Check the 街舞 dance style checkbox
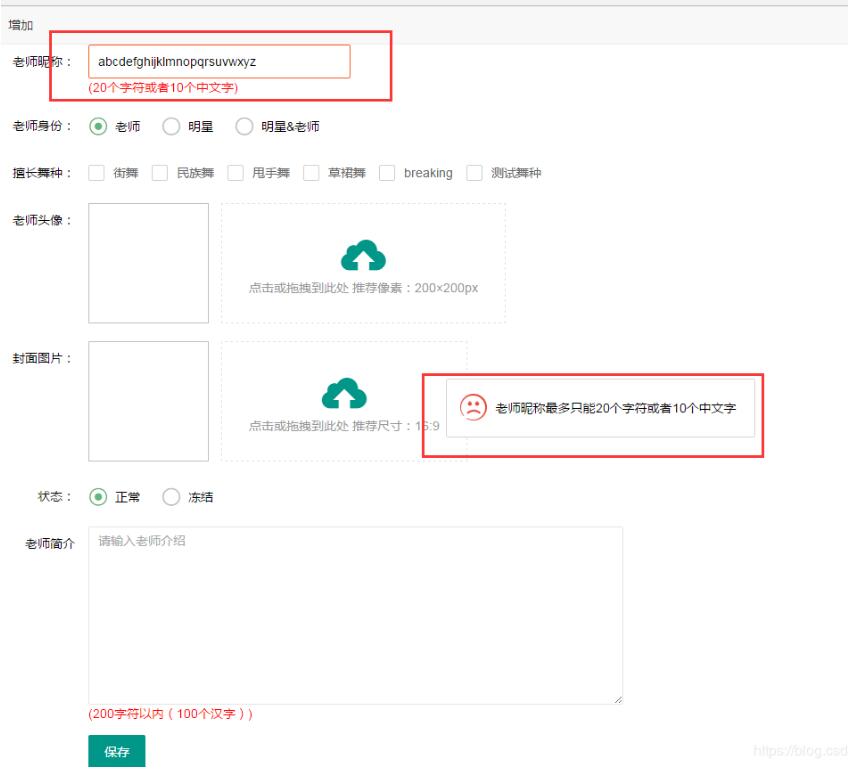This screenshot has width=848, height=773. click(97, 173)
